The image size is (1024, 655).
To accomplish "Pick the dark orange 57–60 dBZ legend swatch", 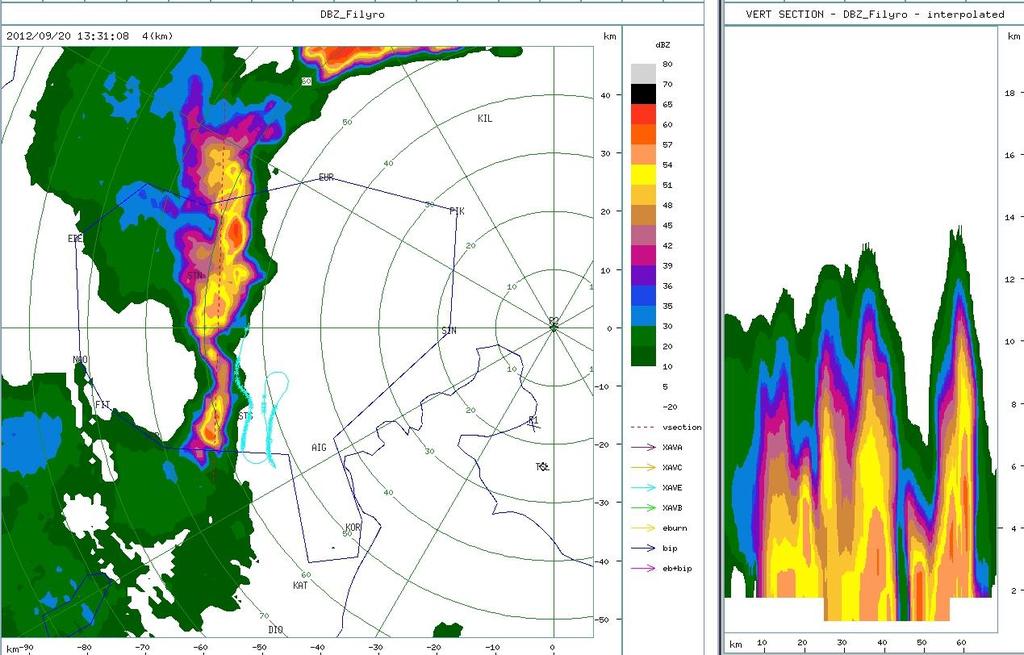I will (x=643, y=135).
